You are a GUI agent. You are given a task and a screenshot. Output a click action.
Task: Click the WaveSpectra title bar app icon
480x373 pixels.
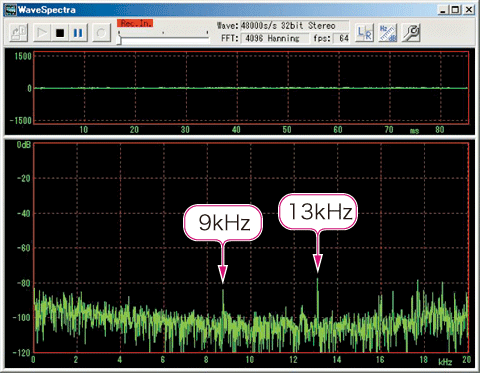click(x=10, y=10)
